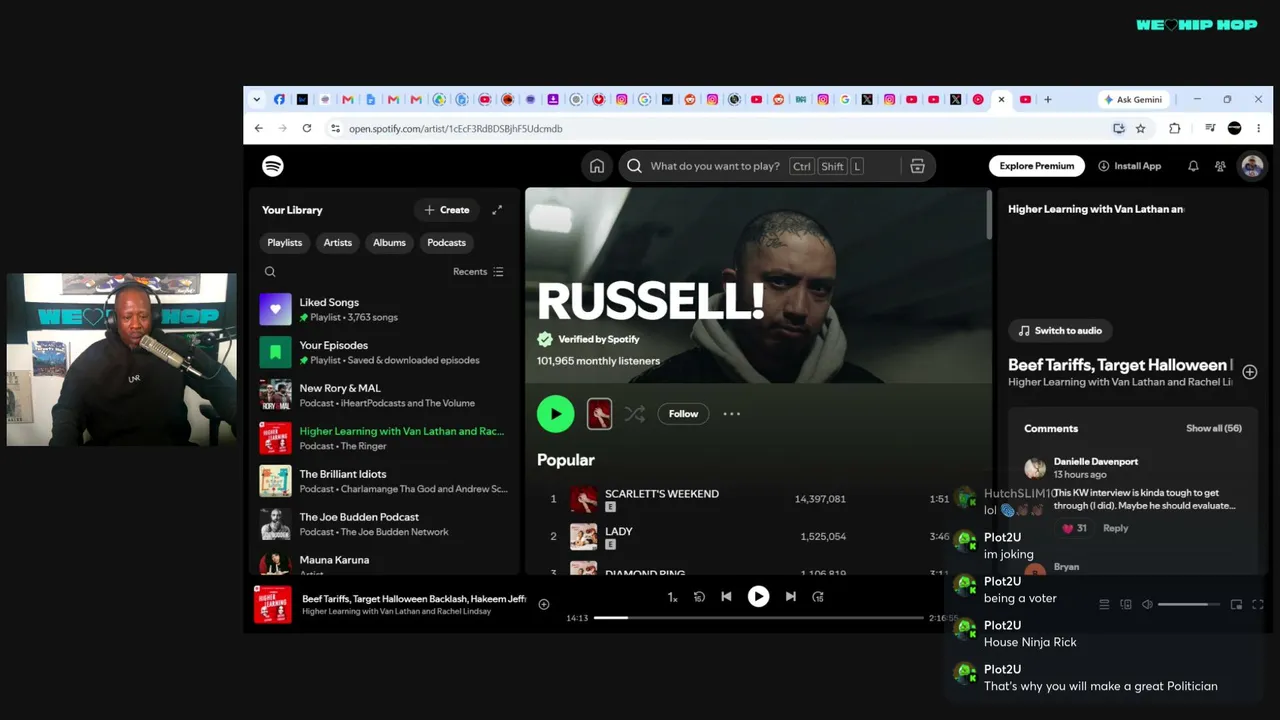Open New Rory & MAL podcast
Viewport: 1280px width, 720px height.
384,396
